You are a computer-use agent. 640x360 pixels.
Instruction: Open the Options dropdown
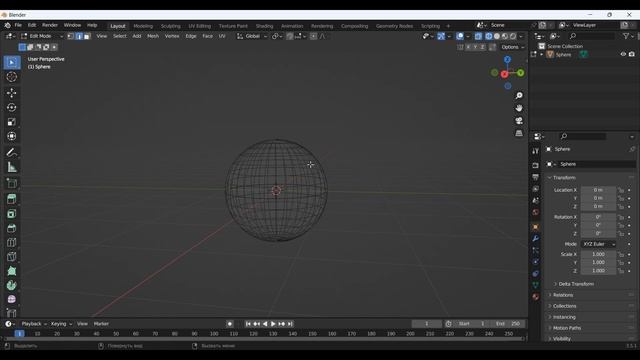click(x=513, y=47)
